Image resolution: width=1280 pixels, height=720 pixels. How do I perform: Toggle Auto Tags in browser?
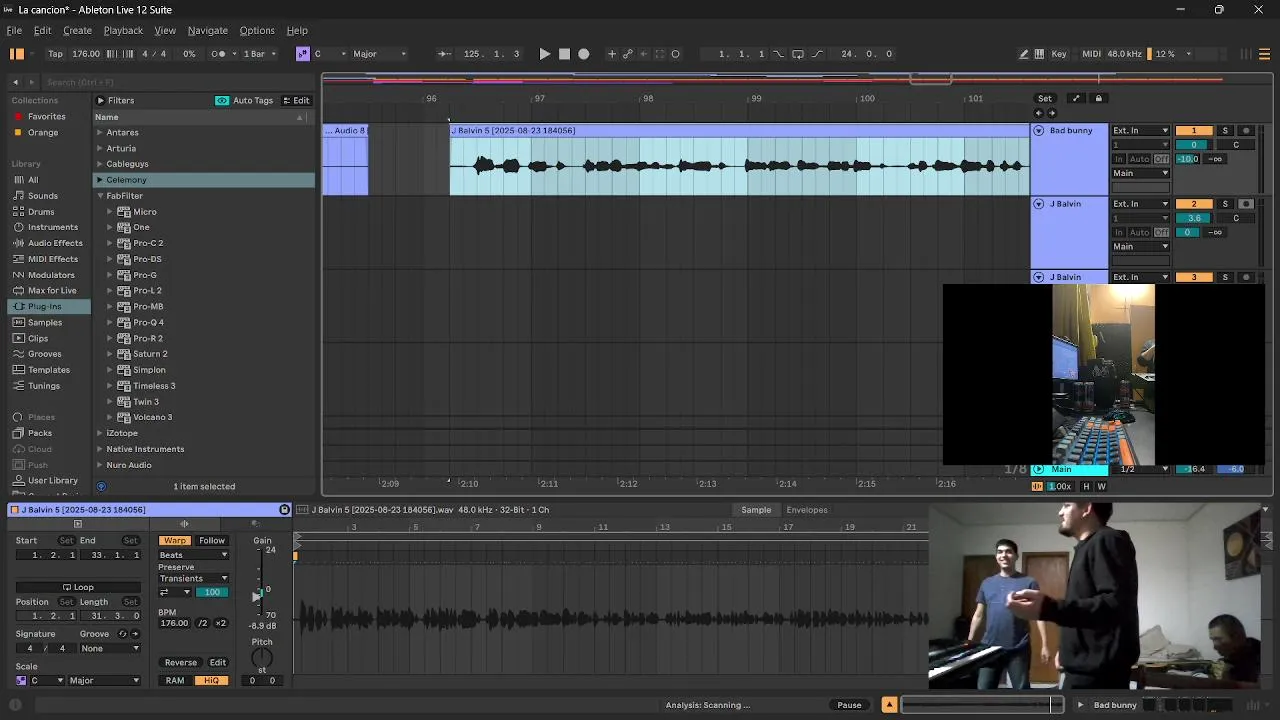pyautogui.click(x=244, y=100)
